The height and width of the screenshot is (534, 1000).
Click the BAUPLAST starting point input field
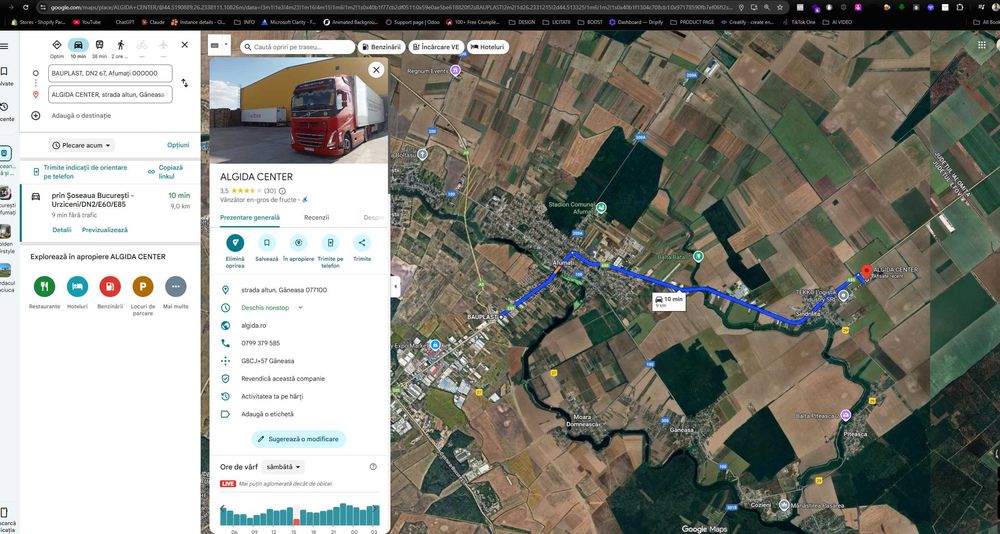click(110, 73)
